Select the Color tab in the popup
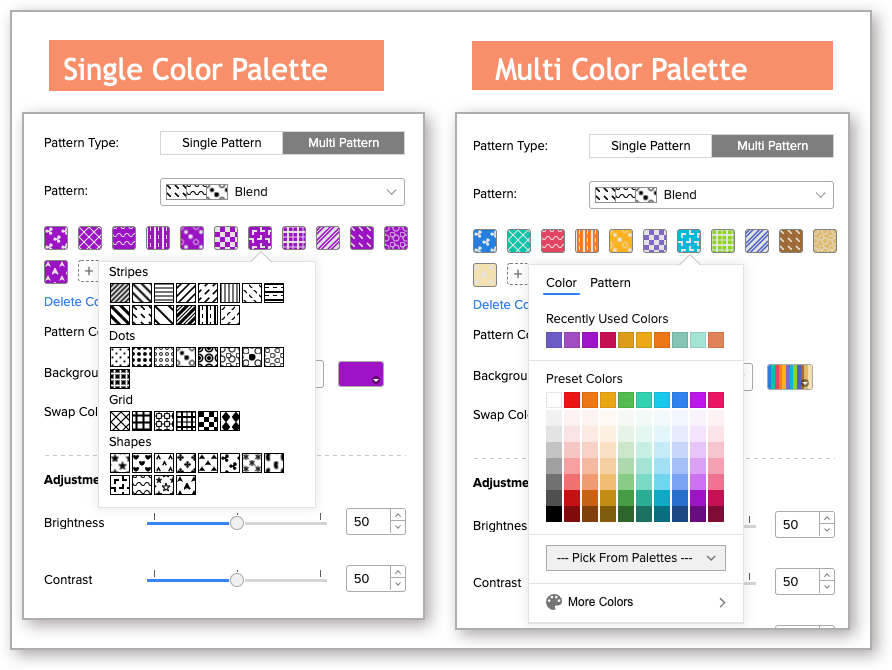This screenshot has width=892, height=670. coord(561,283)
